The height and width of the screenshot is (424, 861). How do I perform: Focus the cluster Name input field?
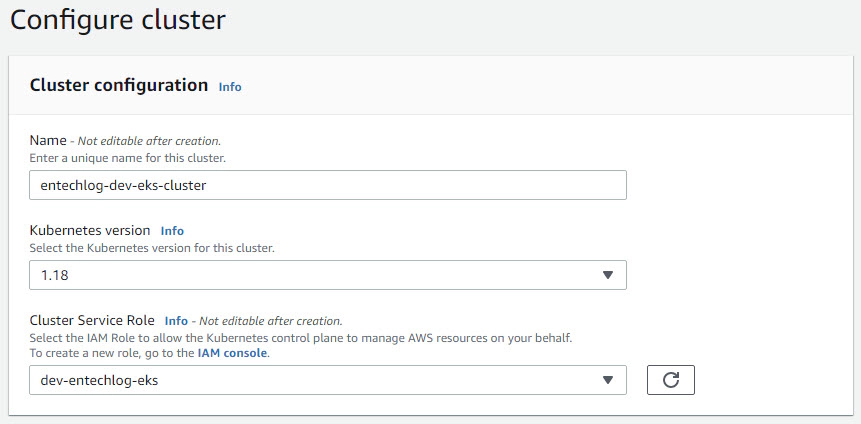click(328, 185)
